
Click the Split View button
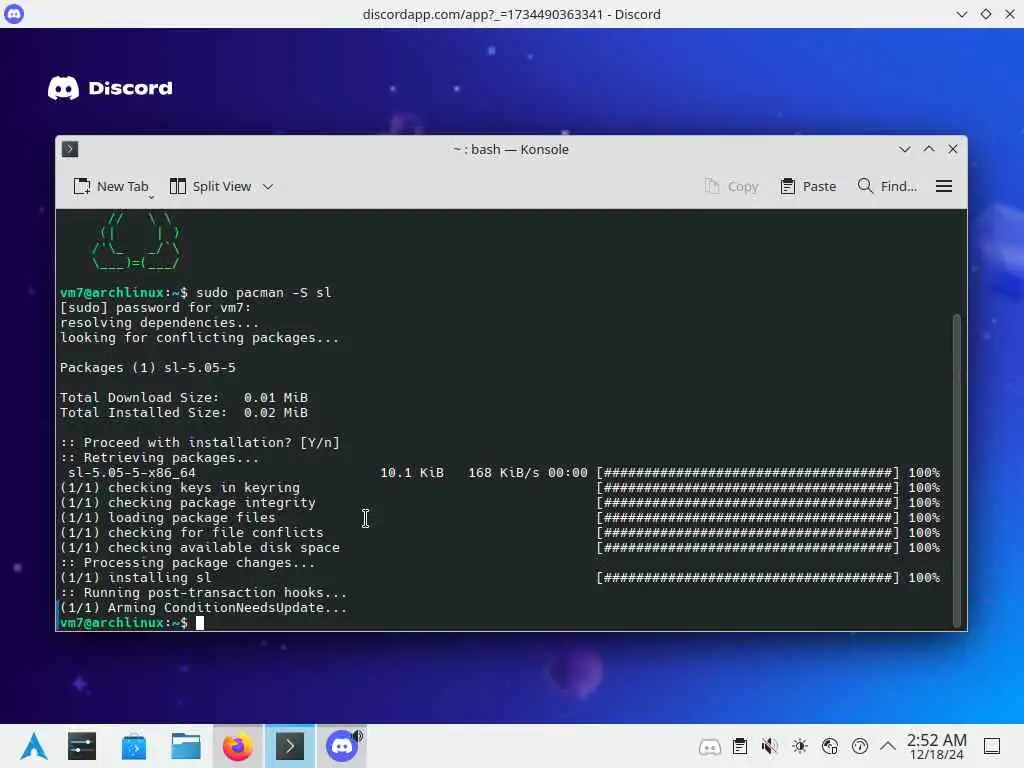pyautogui.click(x=210, y=187)
